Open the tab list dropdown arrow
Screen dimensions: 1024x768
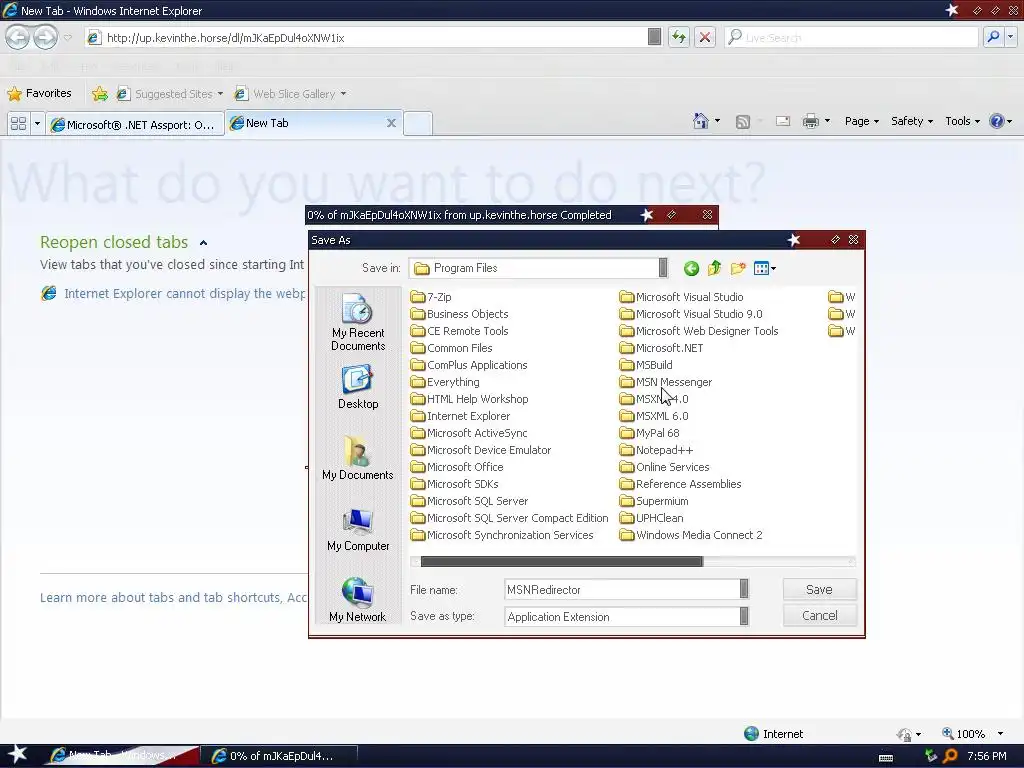pyautogui.click(x=37, y=123)
